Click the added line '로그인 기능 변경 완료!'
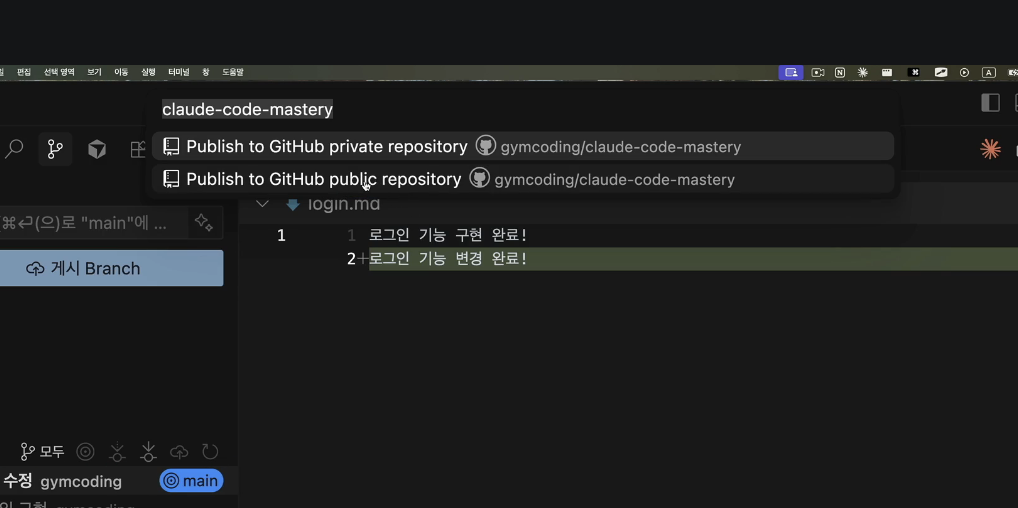 point(447,259)
